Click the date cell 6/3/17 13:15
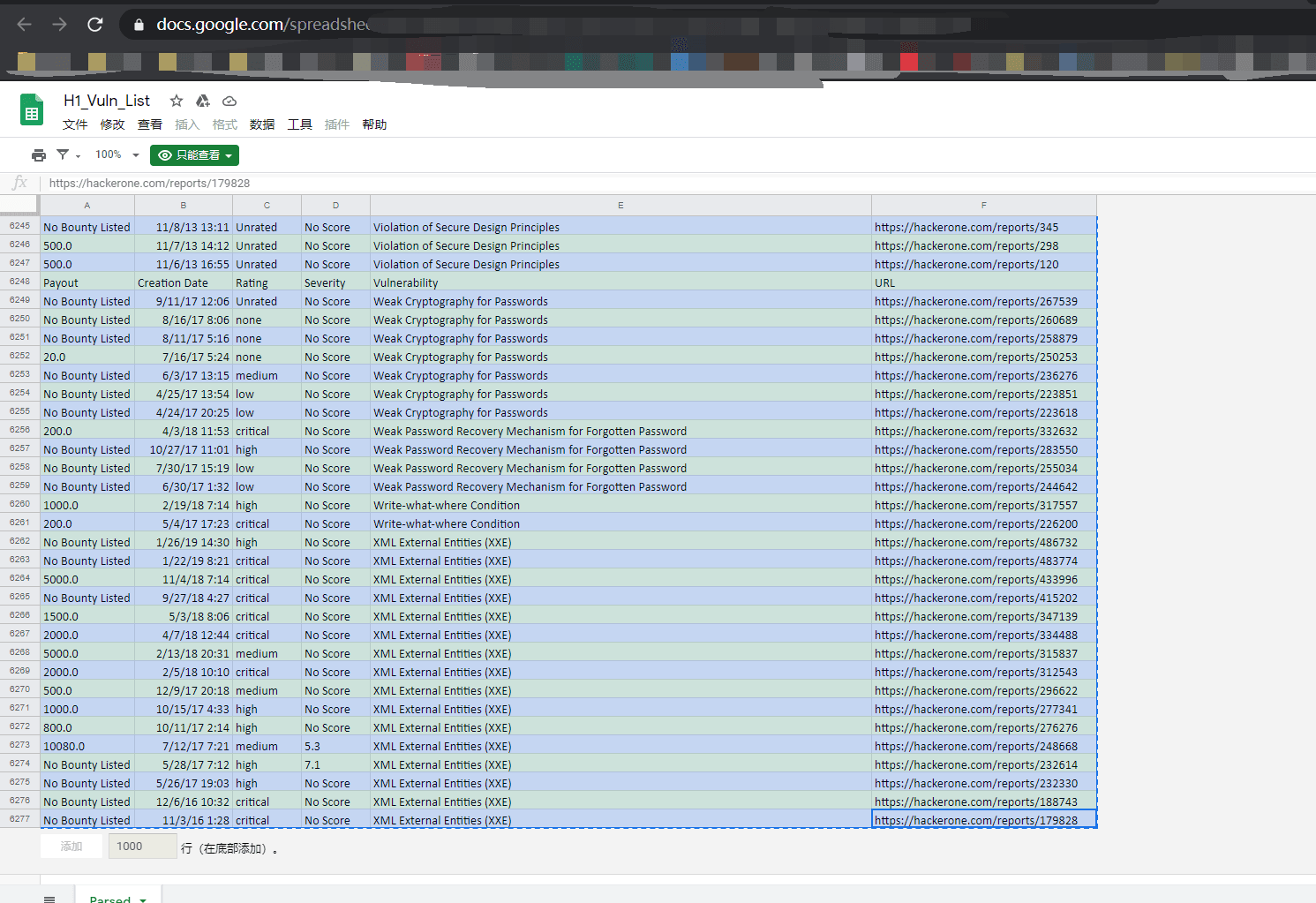Screen dimensions: 1316x903 tap(184, 376)
